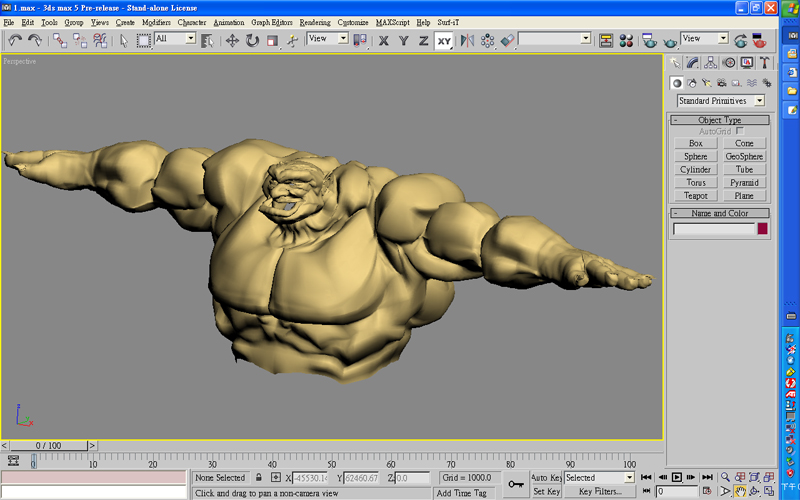Open the Select by Name dialog
This screenshot has width=800, height=500.
(207, 40)
